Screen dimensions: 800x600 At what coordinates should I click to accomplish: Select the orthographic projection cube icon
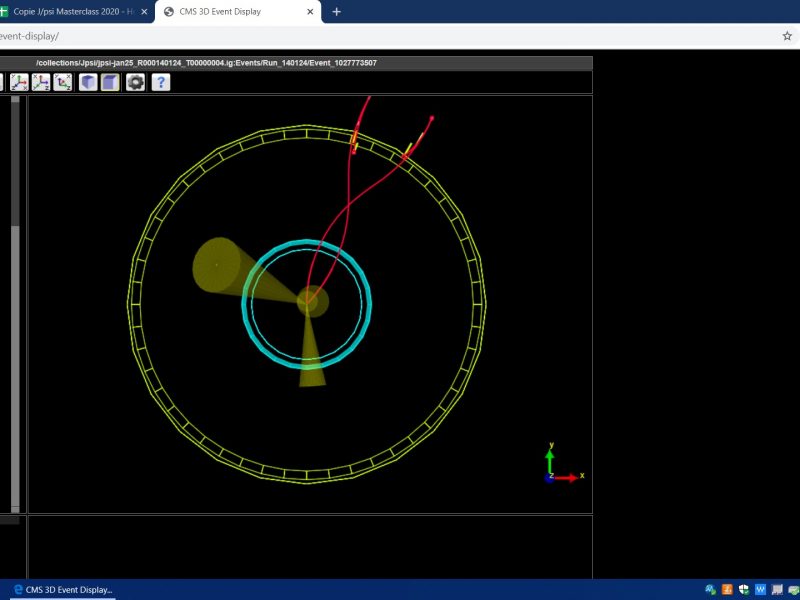point(111,82)
